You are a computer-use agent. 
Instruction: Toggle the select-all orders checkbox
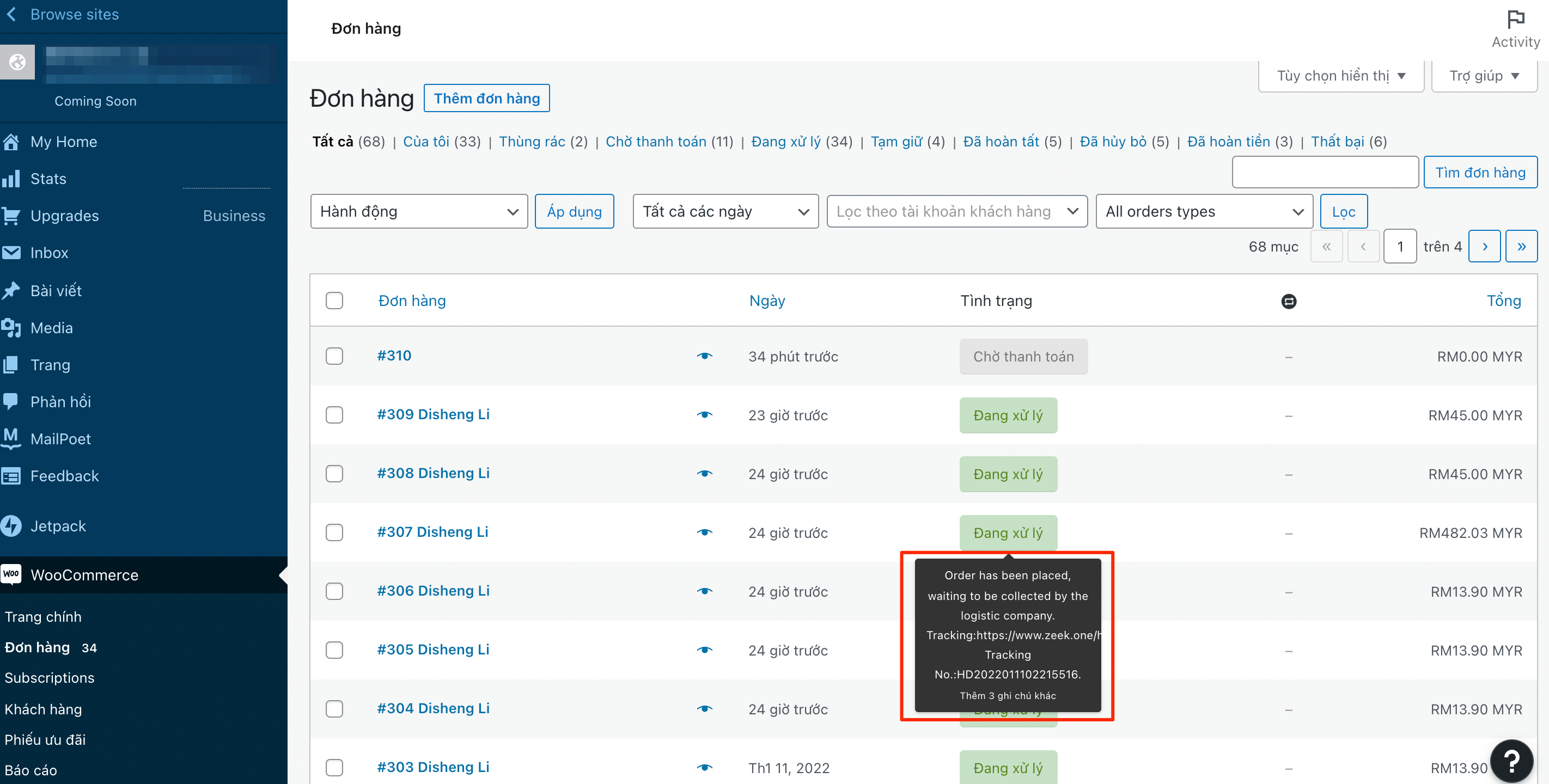click(x=334, y=301)
